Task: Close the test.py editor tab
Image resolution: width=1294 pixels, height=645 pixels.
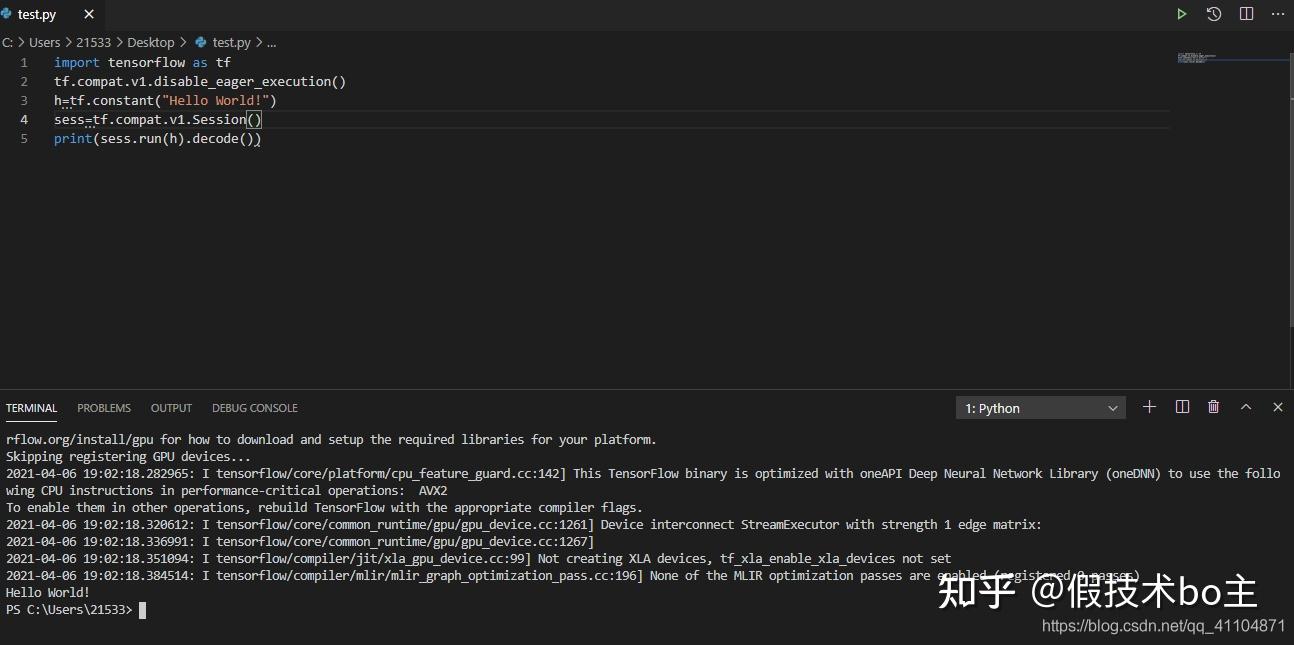Action: click(89, 15)
